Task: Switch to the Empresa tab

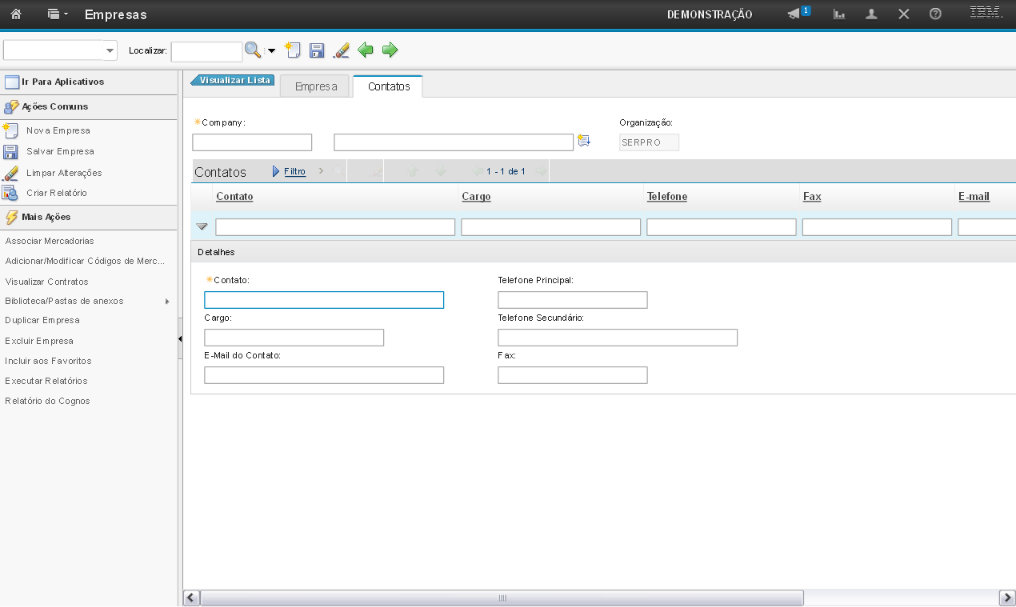Action: pyautogui.click(x=316, y=87)
